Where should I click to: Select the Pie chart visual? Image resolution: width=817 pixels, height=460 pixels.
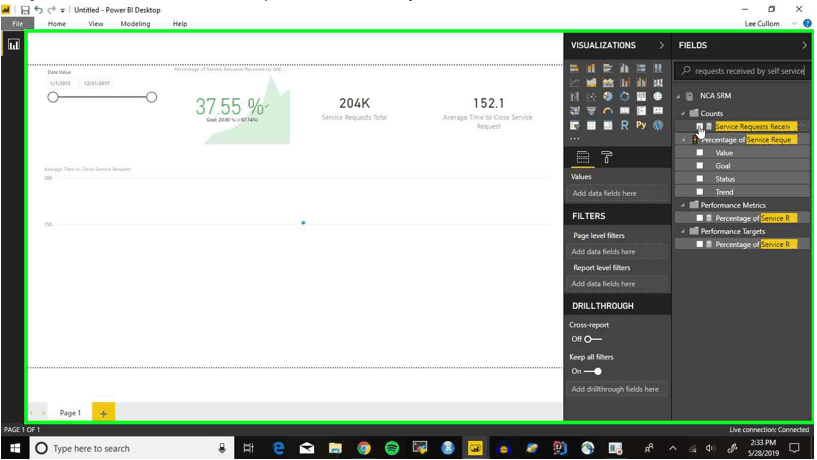pos(608,96)
